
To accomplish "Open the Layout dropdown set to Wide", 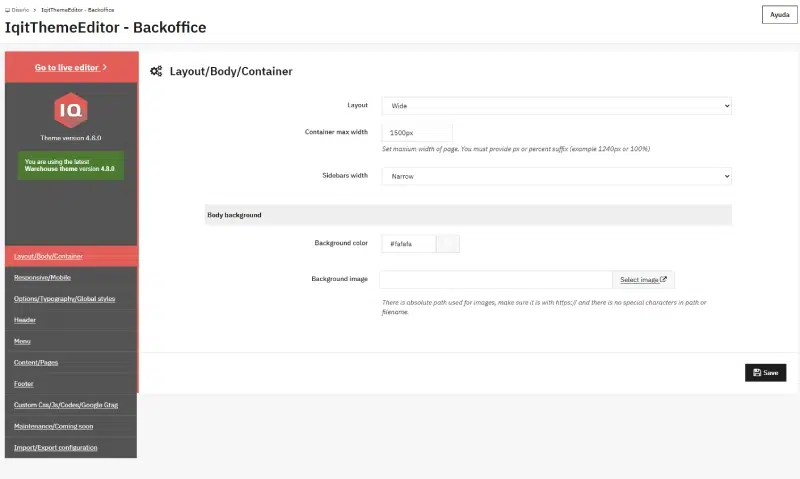I will [556, 105].
